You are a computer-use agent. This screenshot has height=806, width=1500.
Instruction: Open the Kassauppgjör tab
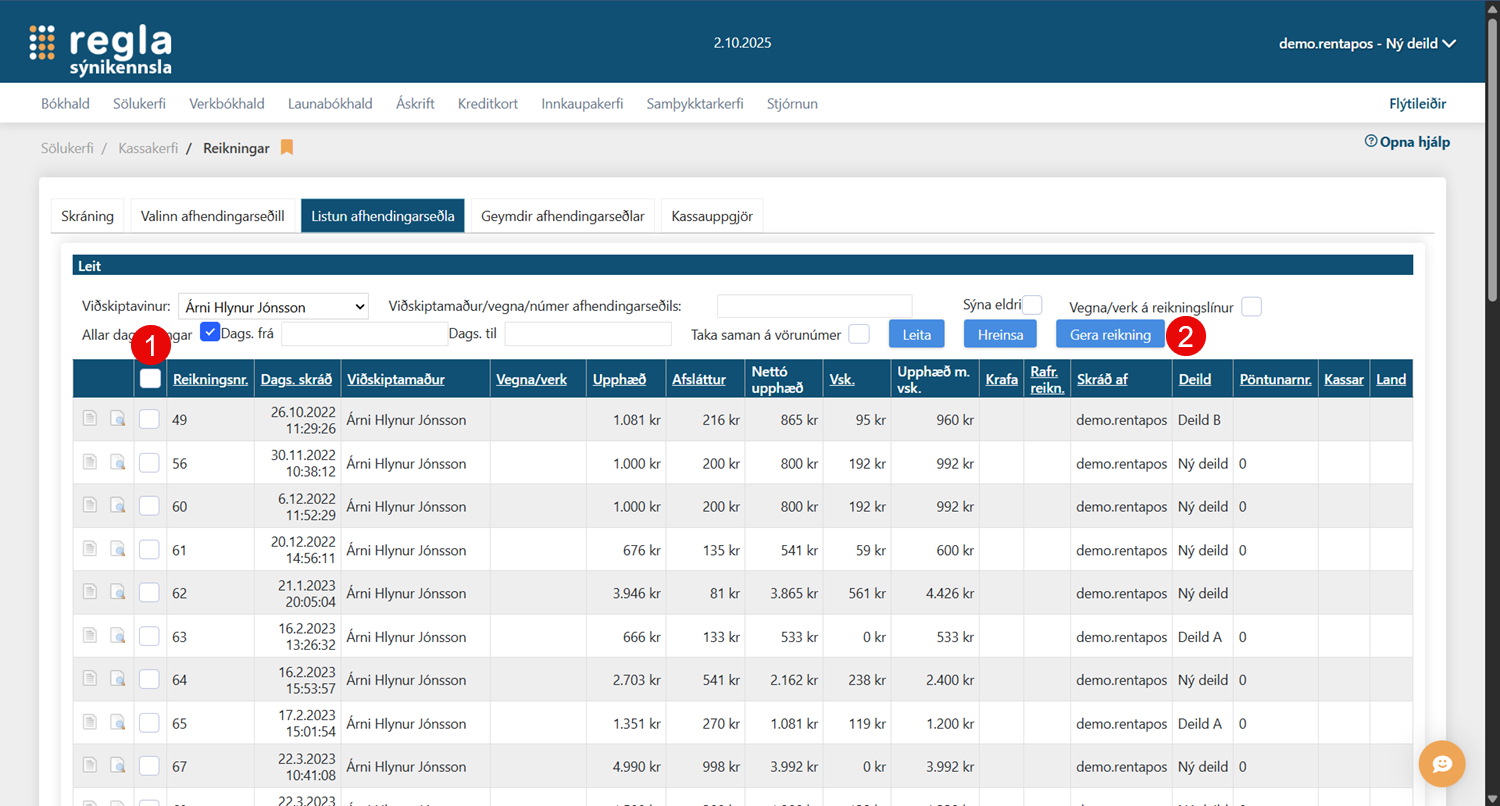(712, 216)
